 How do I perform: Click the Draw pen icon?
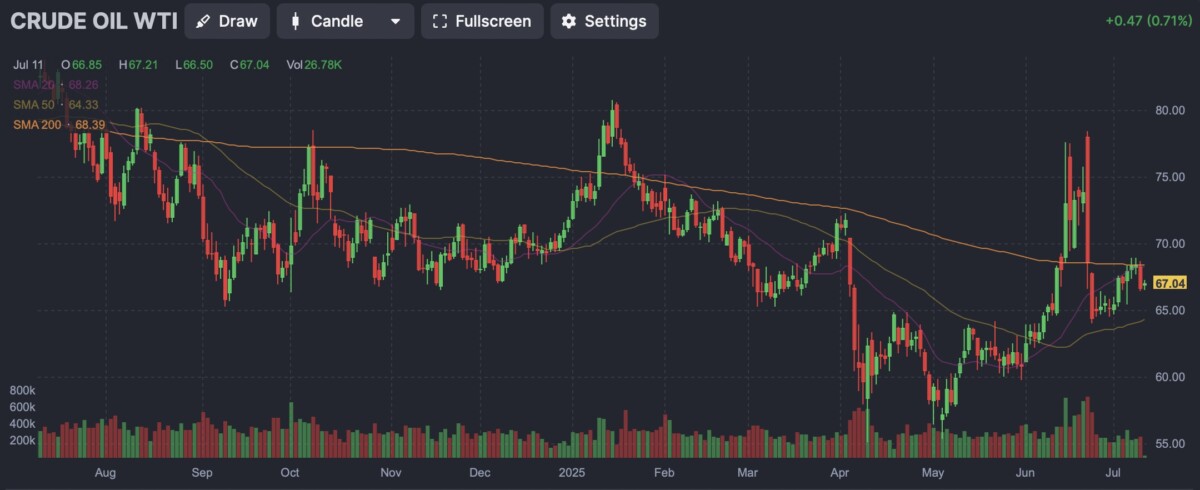203,21
